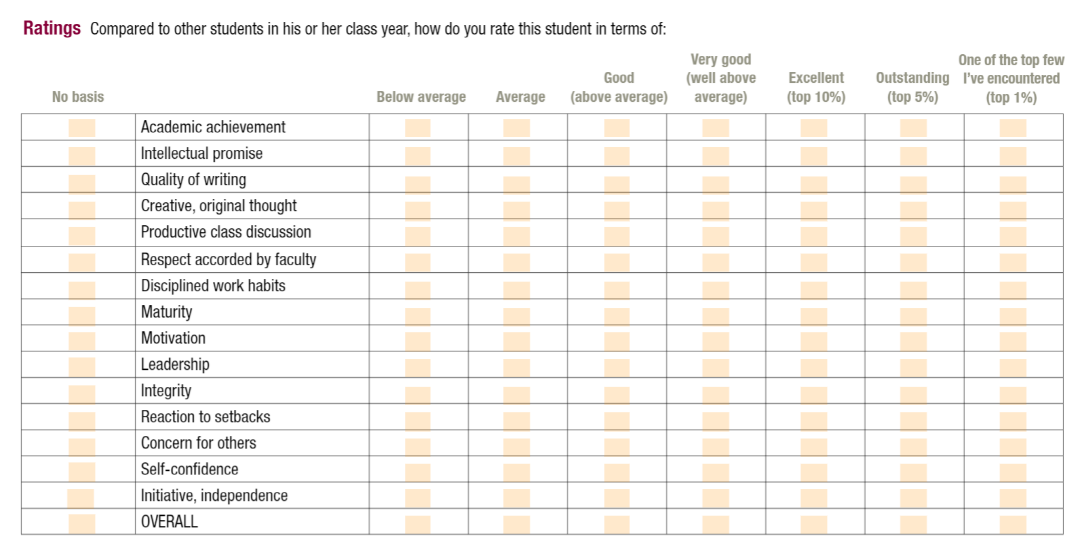Screen dimensions: 1080x551
Task: Click the Ratings section heading
Action: 52,28
